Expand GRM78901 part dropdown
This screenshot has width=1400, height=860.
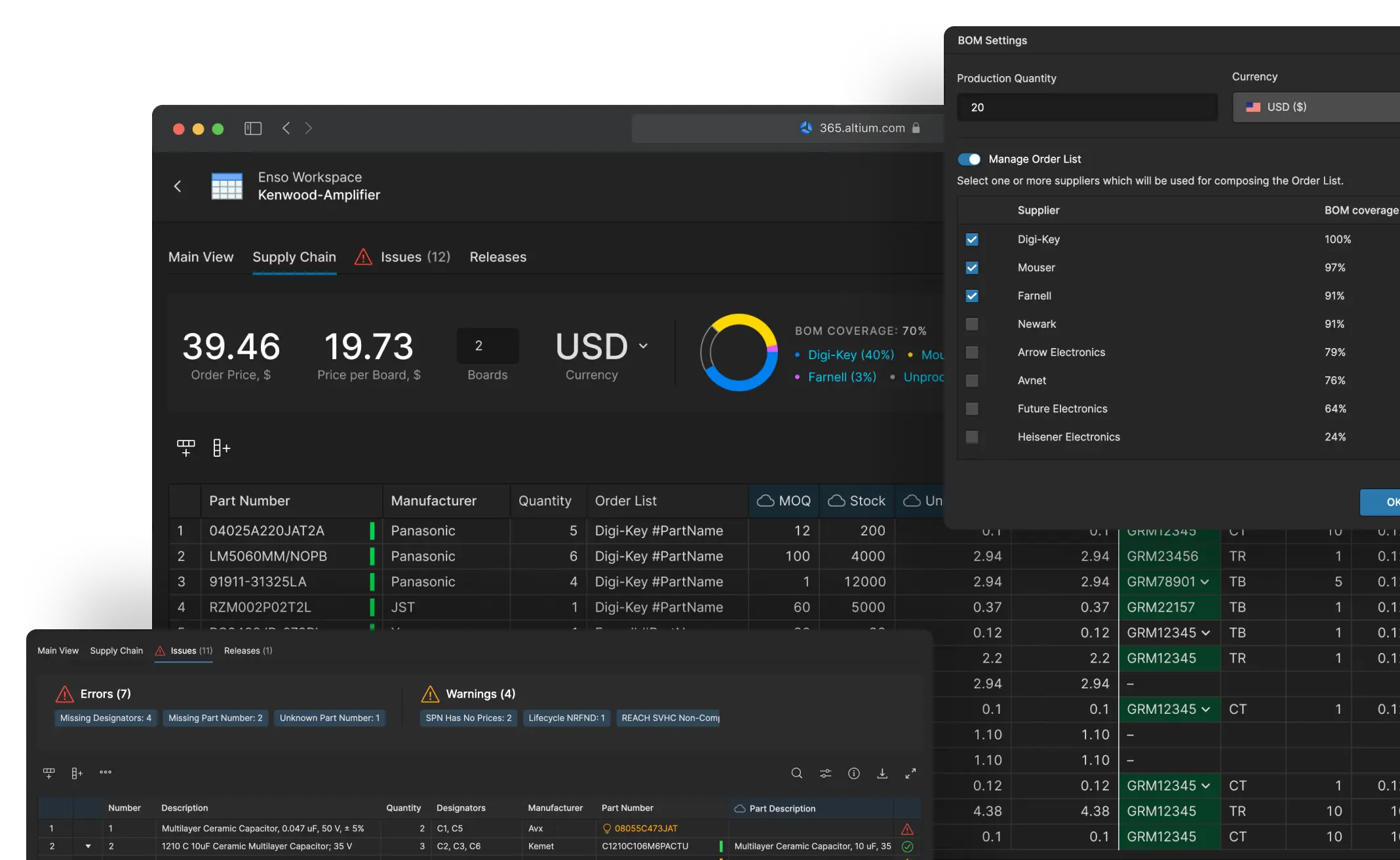click(x=1205, y=582)
